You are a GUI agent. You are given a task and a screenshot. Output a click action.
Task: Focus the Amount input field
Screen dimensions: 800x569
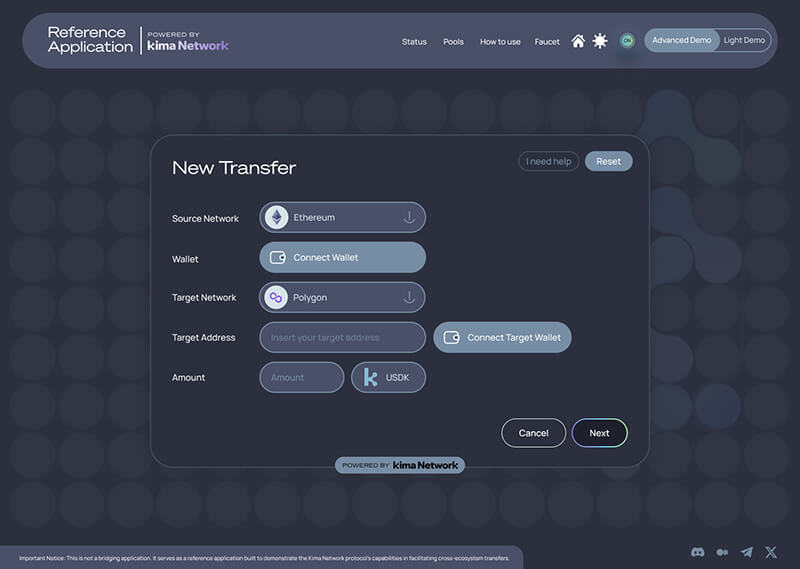pyautogui.click(x=302, y=378)
